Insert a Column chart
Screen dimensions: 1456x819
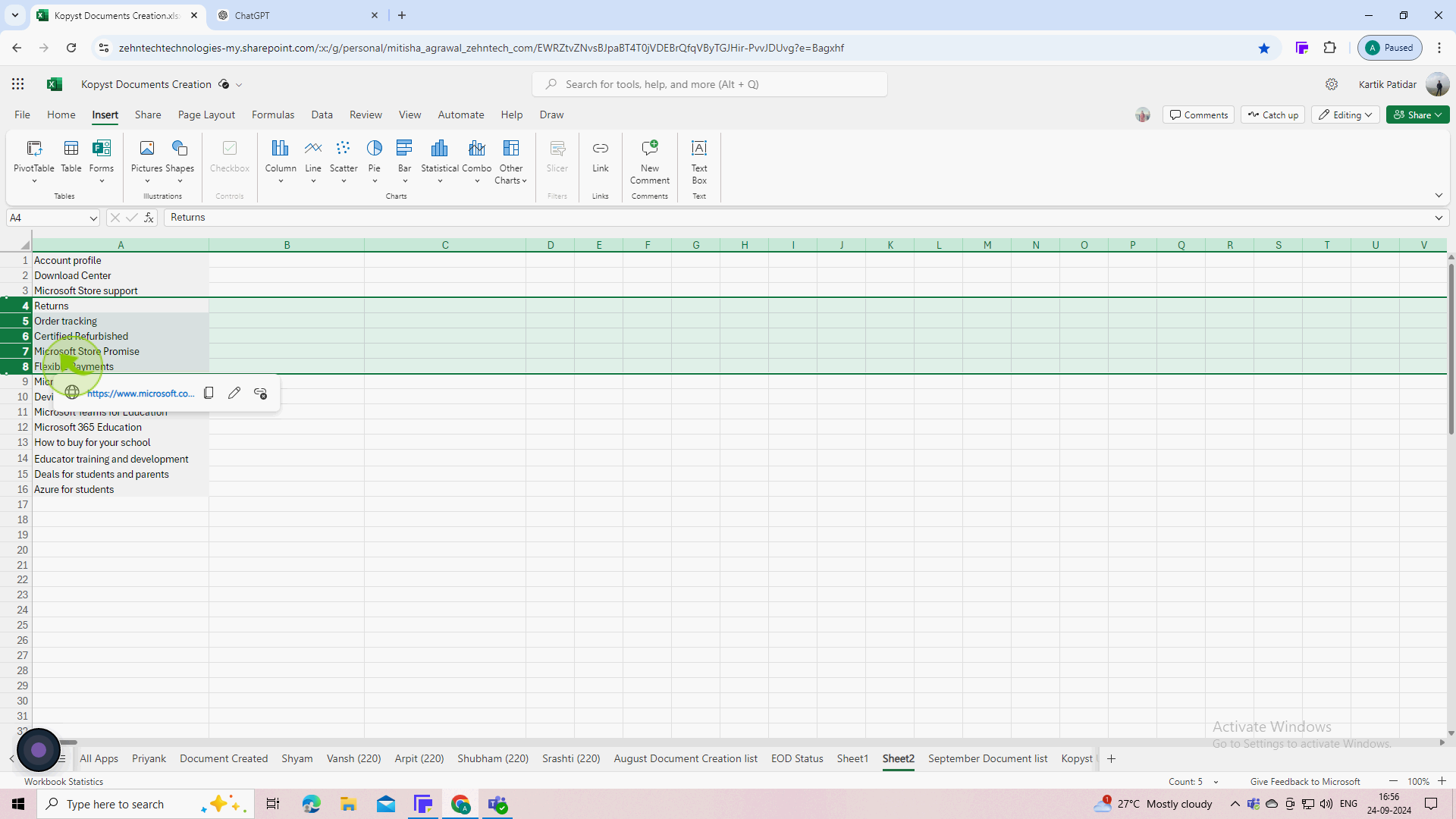(x=281, y=161)
